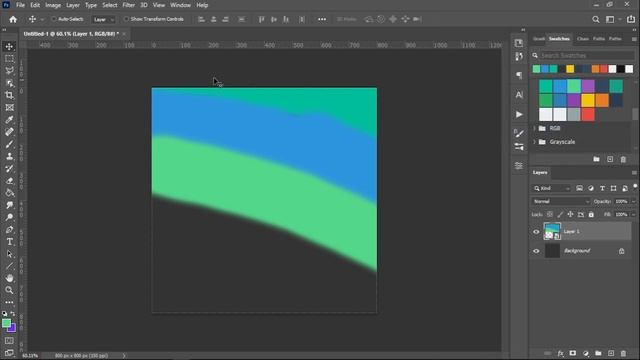The image size is (640, 360).
Task: Select the Crop tool
Action: (x=9, y=95)
